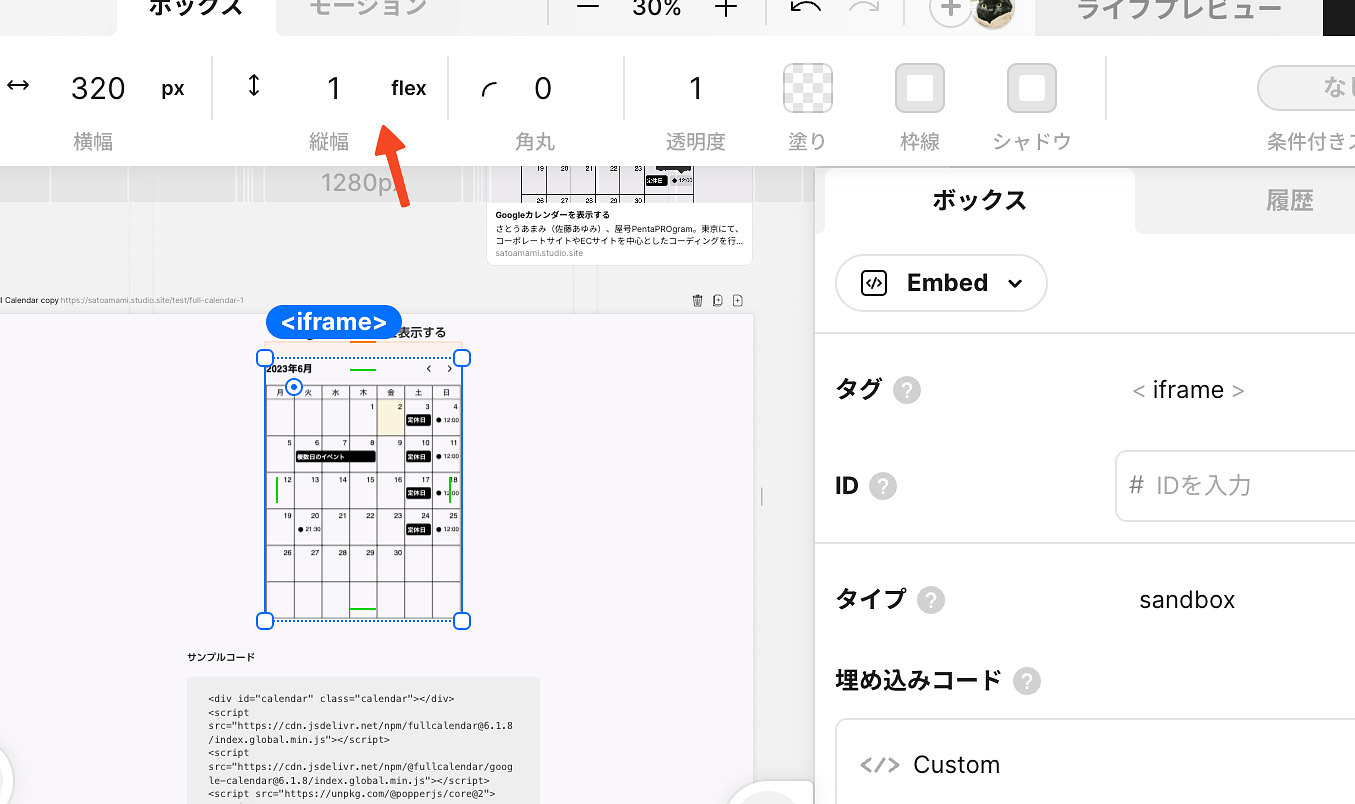Open the 枠線 border swatch
The image size is (1355, 804).
coord(920,88)
